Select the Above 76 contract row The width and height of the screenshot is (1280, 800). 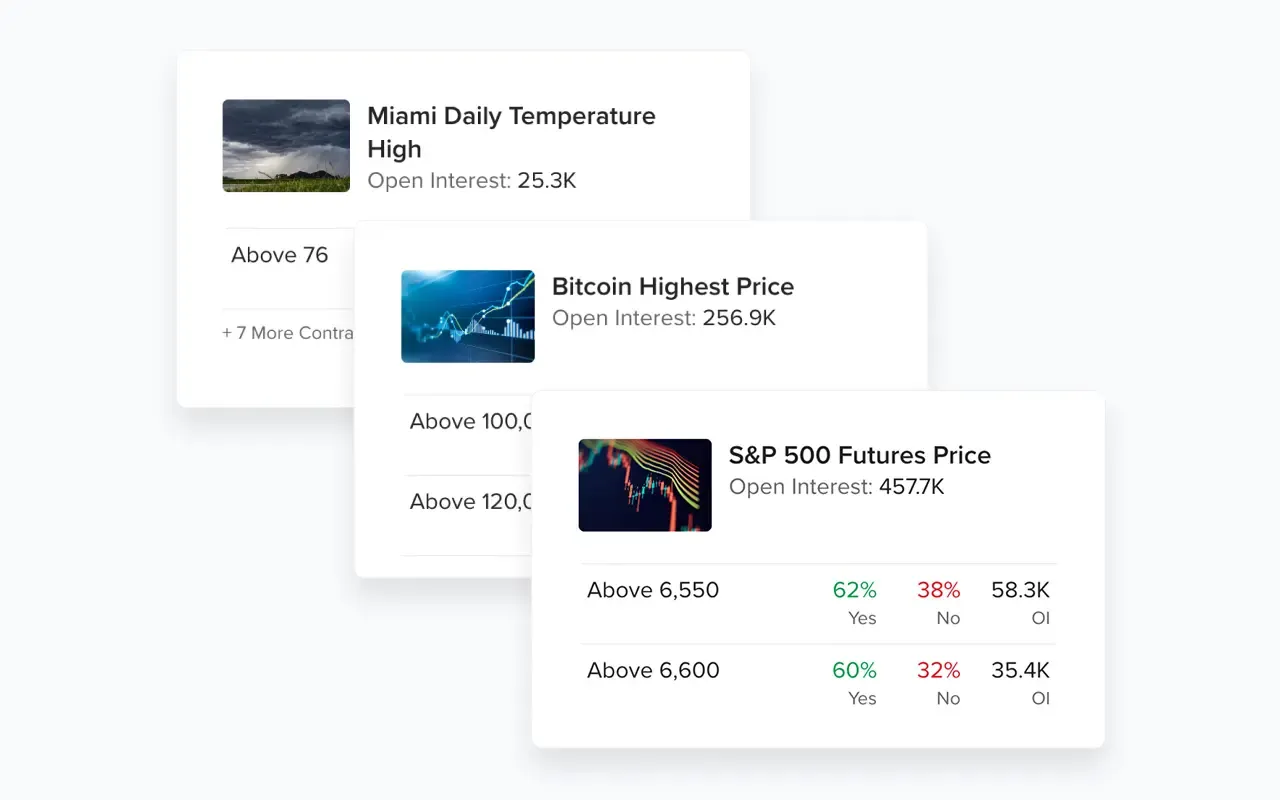[280, 255]
